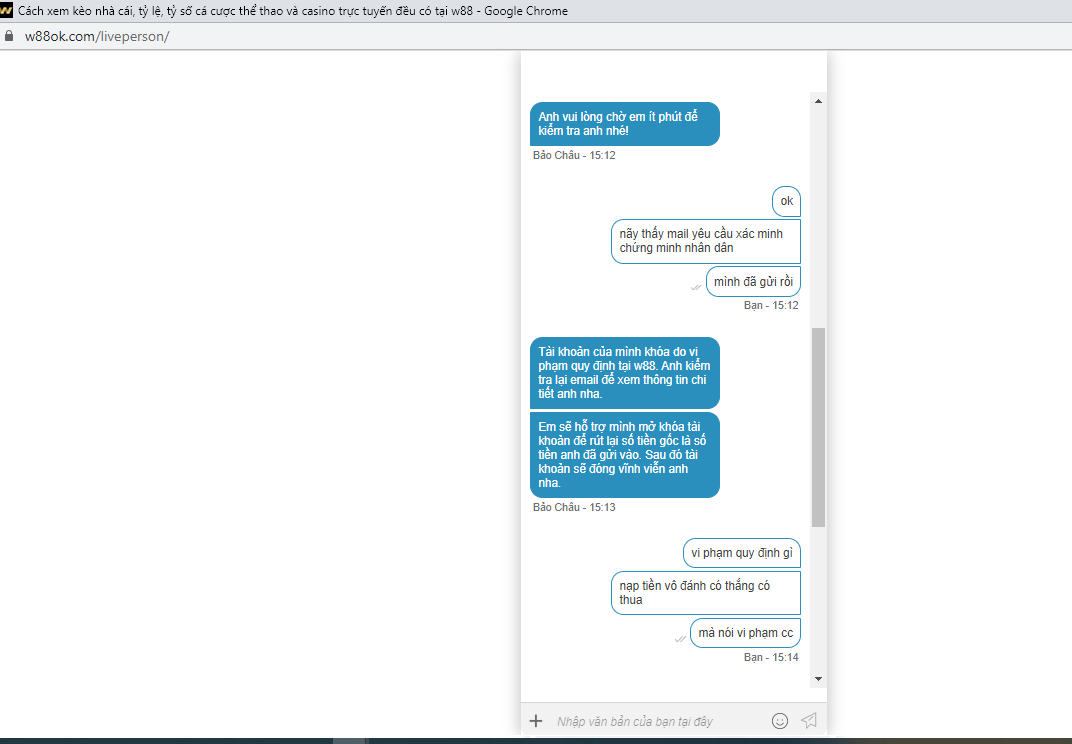Select the "nạp tiền vô đánh" message bubble

(705, 593)
